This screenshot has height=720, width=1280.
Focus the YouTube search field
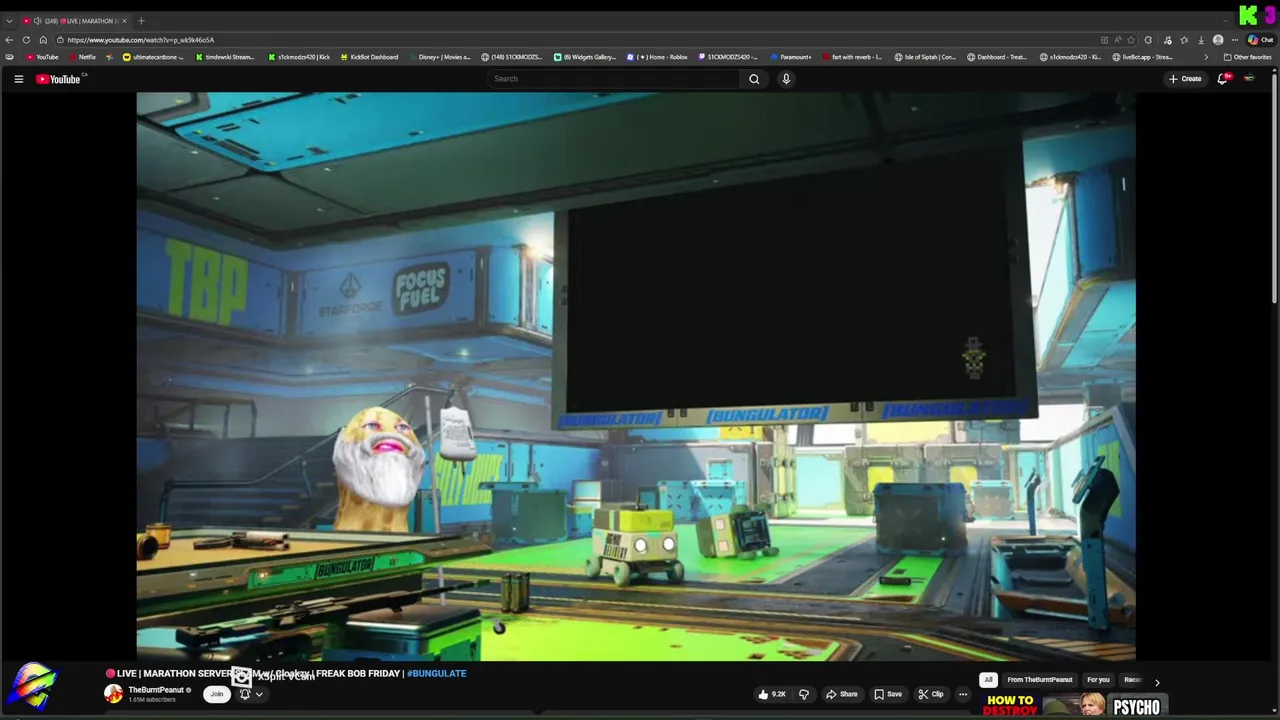click(x=614, y=79)
